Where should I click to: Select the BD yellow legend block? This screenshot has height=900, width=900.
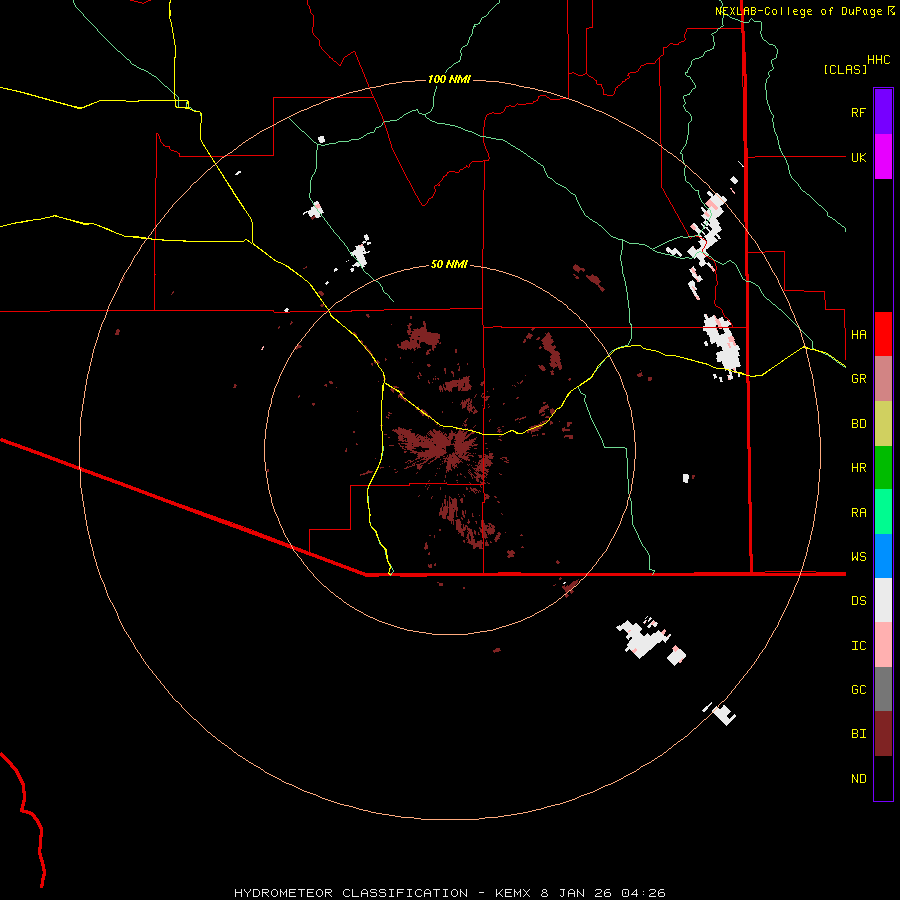pyautogui.click(x=883, y=424)
